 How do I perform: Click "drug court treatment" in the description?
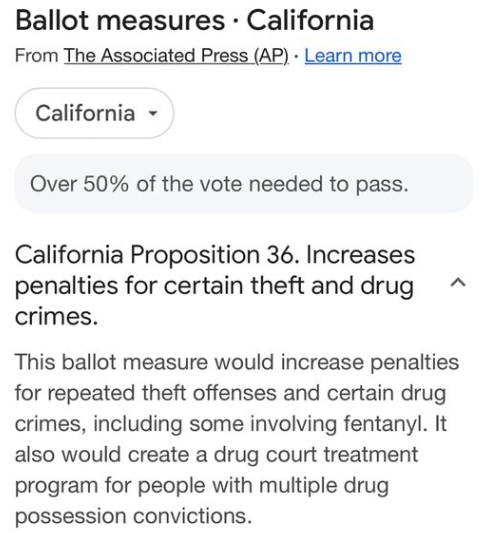(x=315, y=455)
